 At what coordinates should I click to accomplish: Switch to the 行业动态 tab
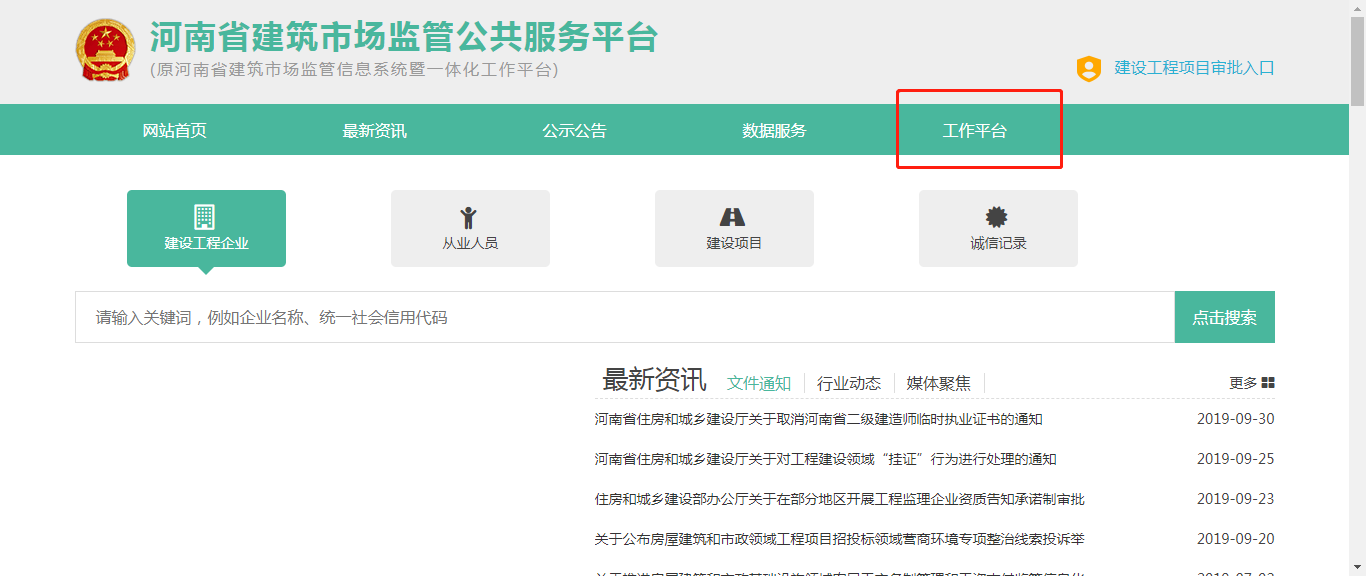(x=849, y=383)
